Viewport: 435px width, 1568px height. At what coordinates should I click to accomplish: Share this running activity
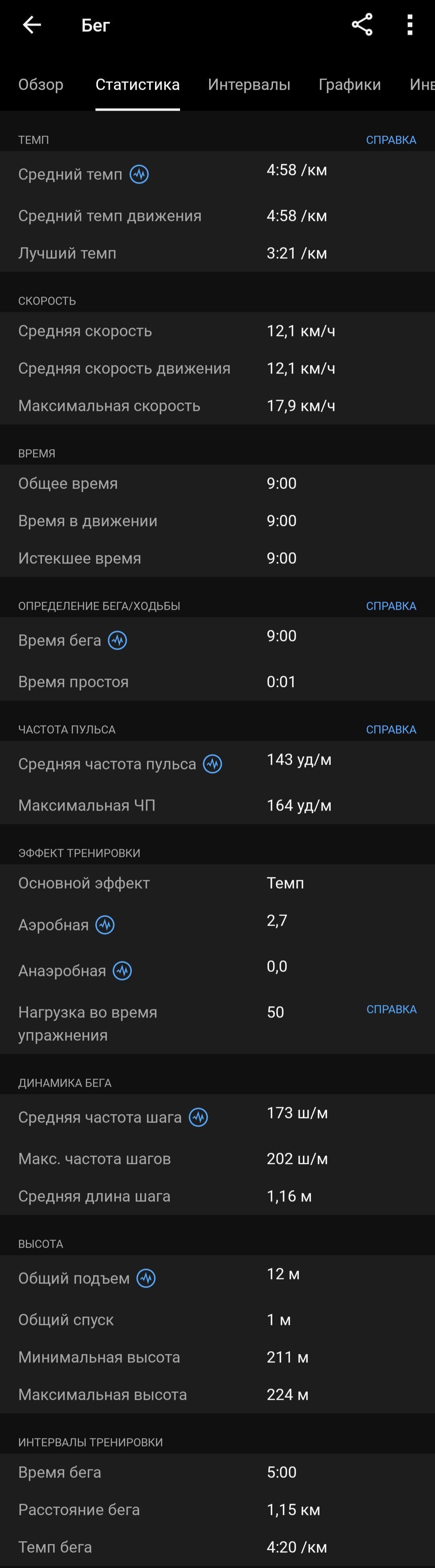(362, 25)
